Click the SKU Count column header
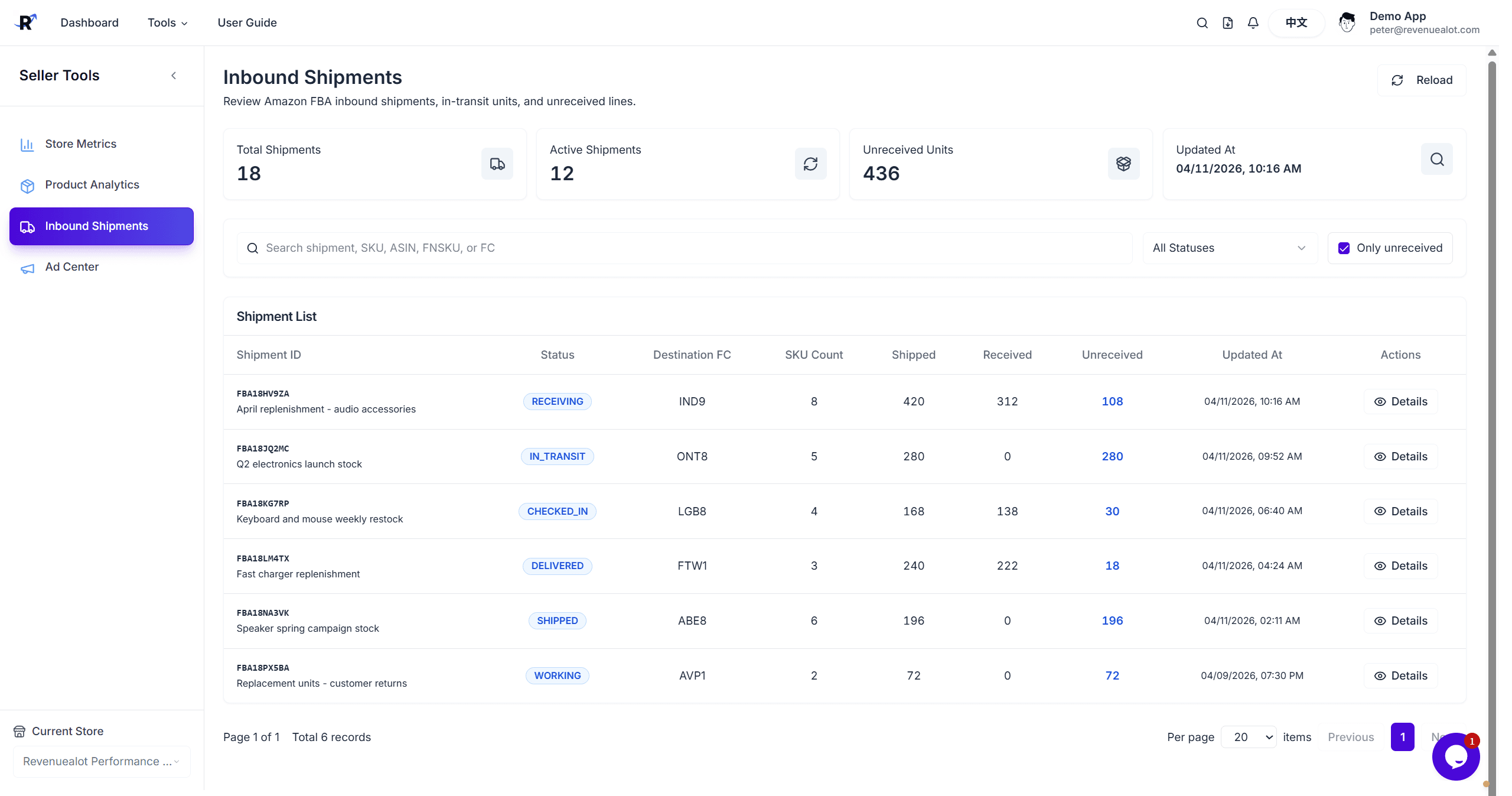Screen dimensions: 1512x796 [x=814, y=355]
